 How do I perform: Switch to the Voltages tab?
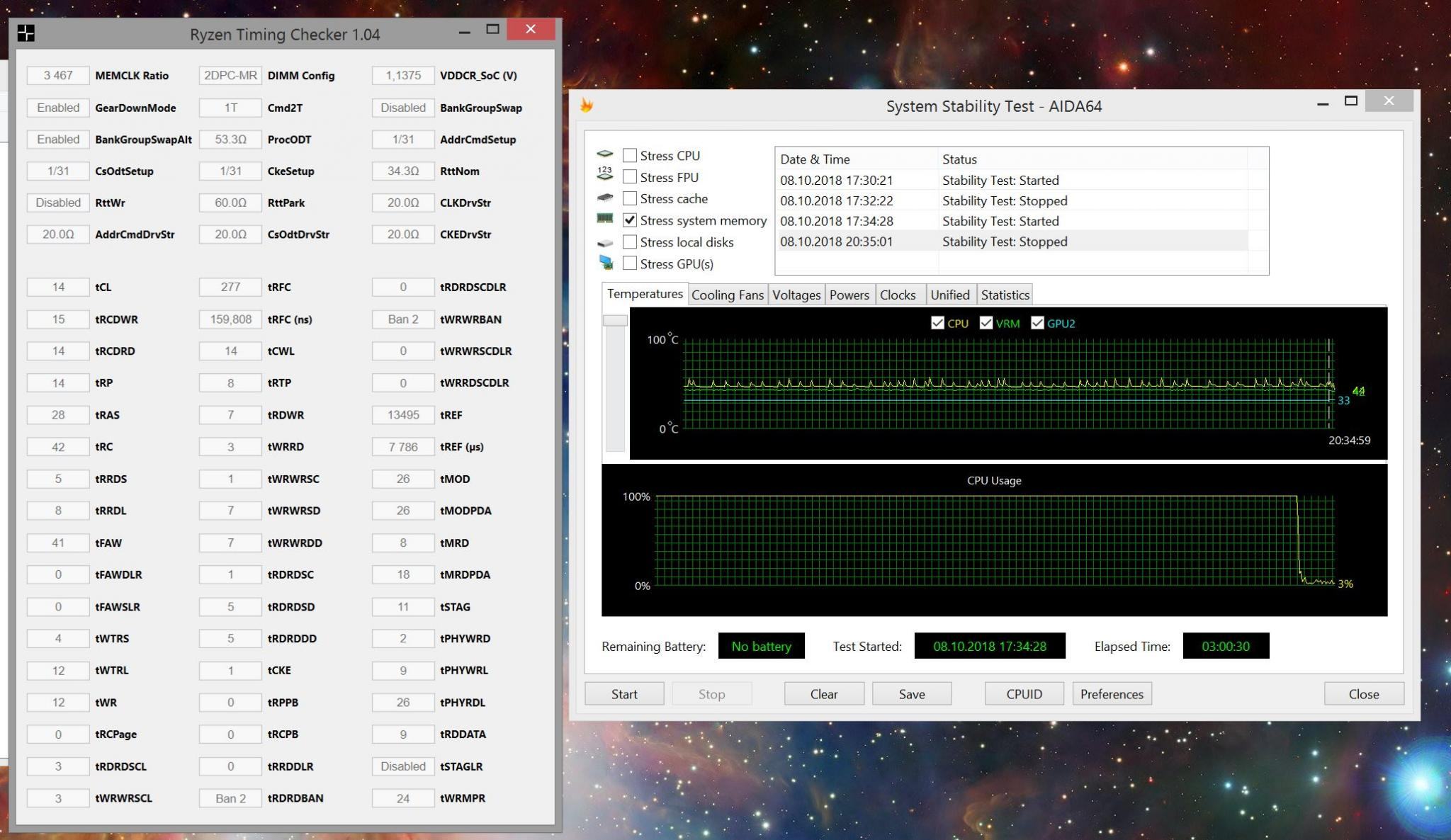796,295
